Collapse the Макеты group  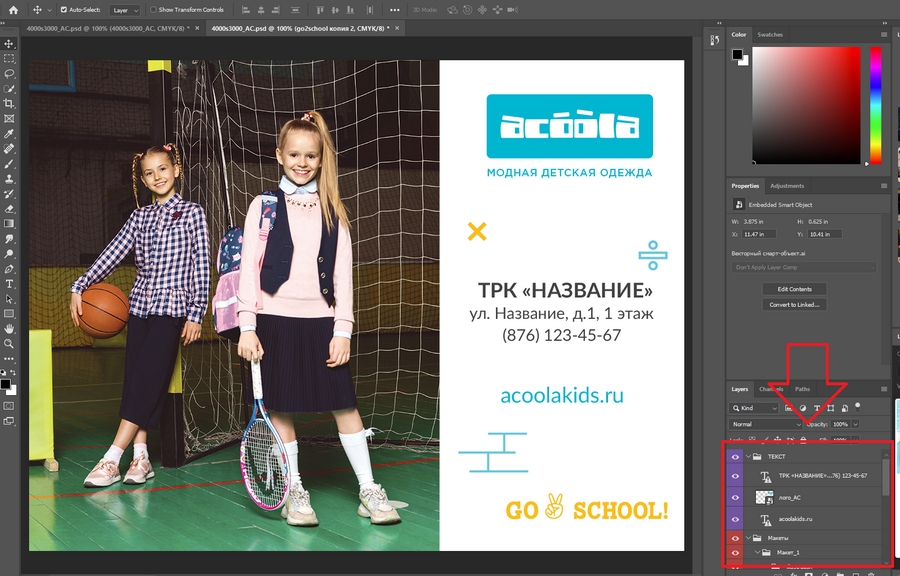[x=748, y=538]
